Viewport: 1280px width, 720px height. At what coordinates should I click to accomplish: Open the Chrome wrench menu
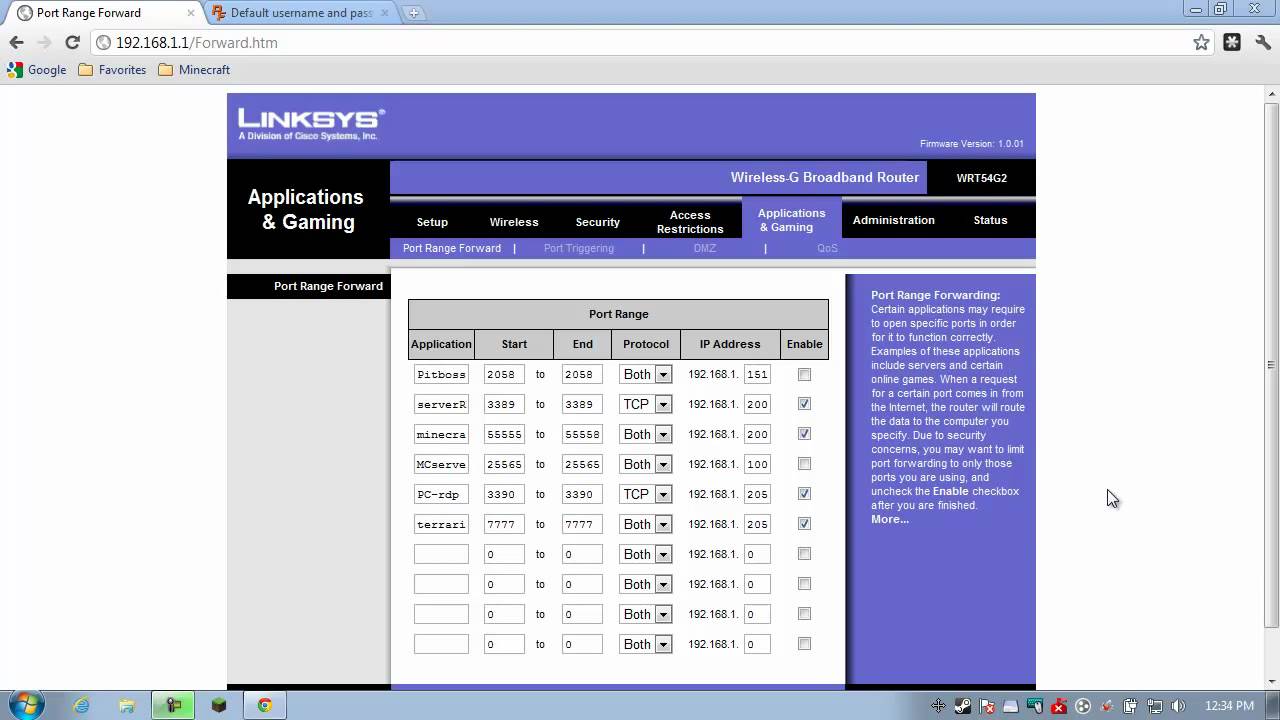click(x=1262, y=42)
